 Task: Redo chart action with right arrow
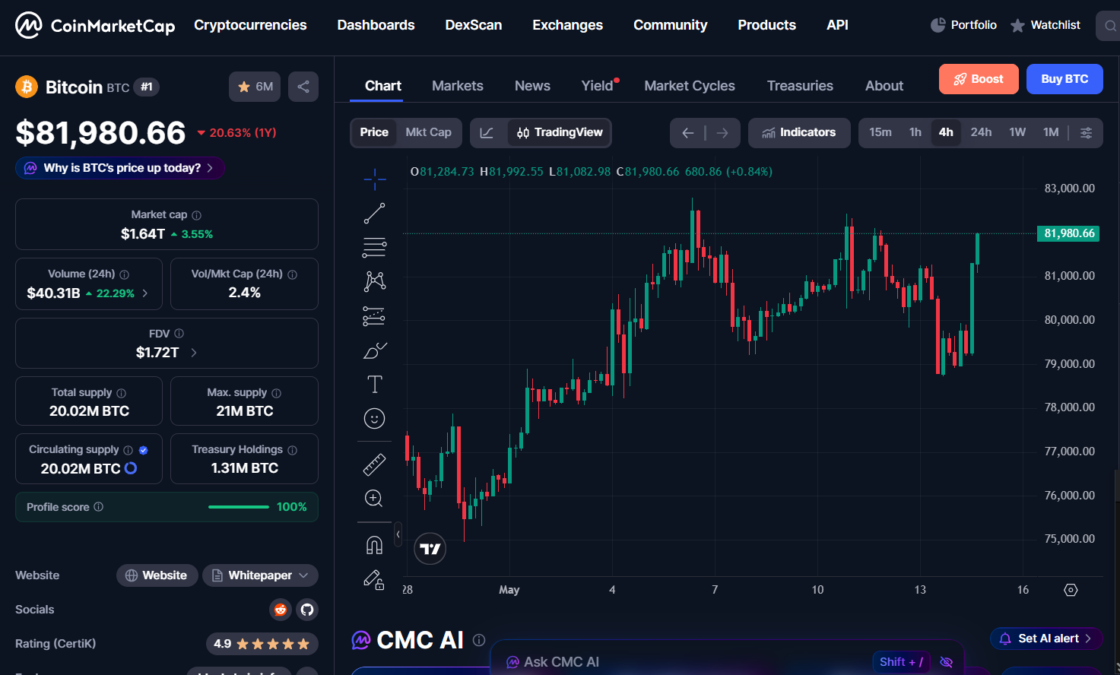point(722,133)
